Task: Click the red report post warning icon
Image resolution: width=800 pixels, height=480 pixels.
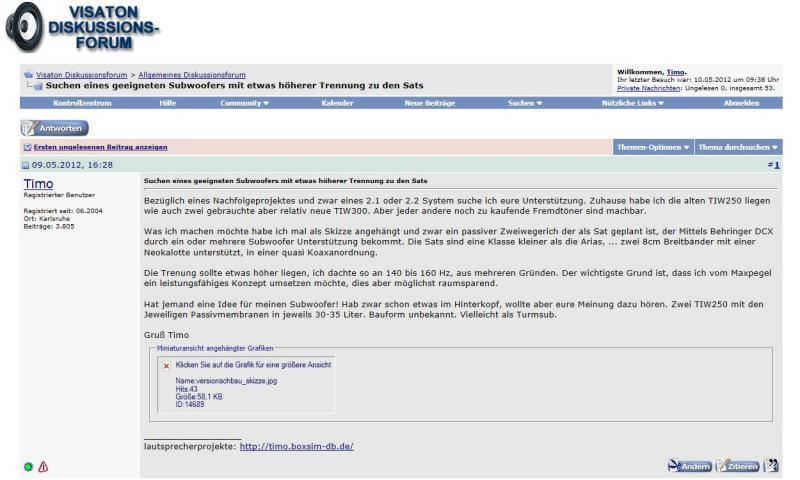Action: coord(43,466)
